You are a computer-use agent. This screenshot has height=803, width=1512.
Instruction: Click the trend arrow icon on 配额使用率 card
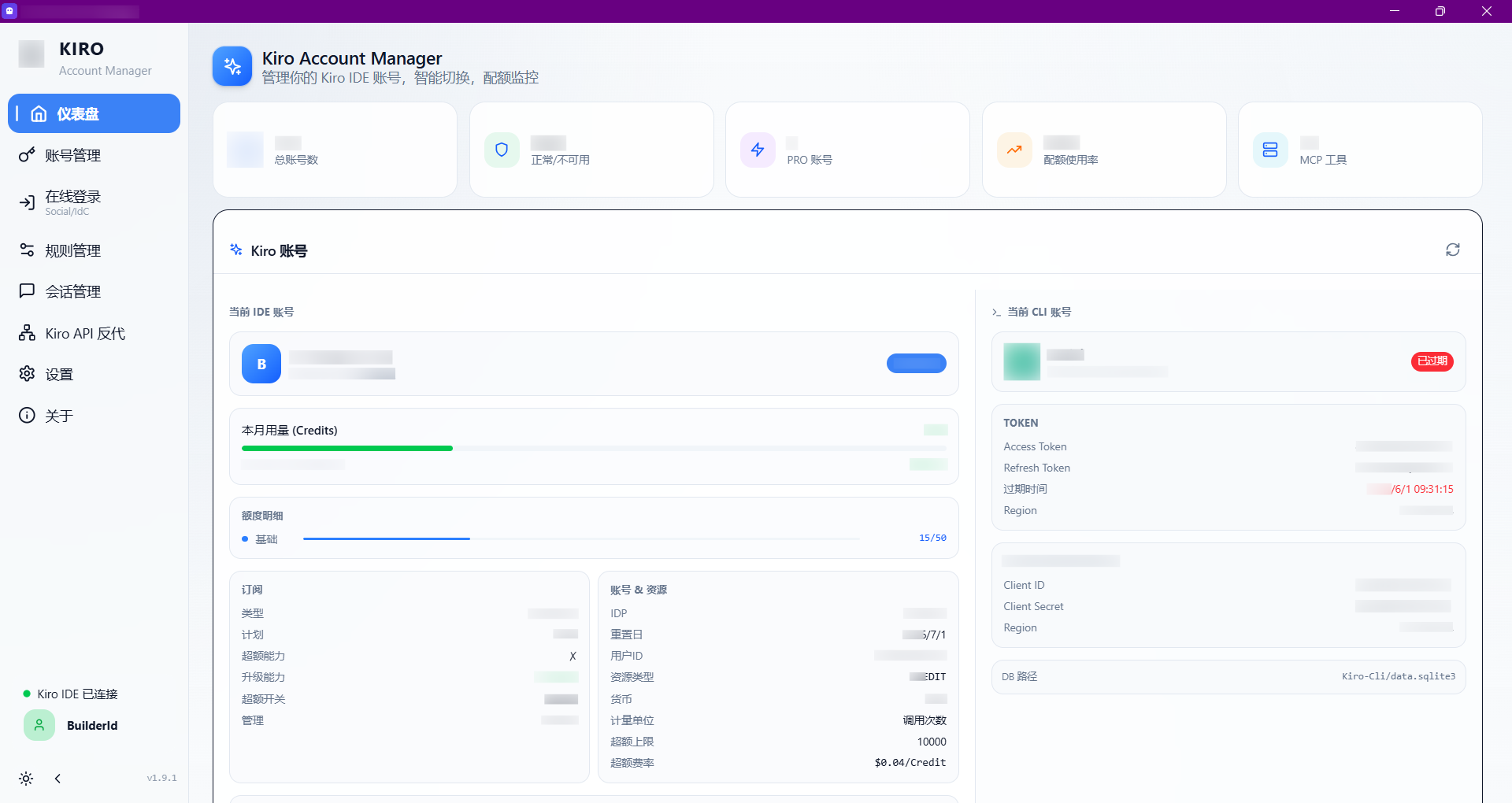1014,150
